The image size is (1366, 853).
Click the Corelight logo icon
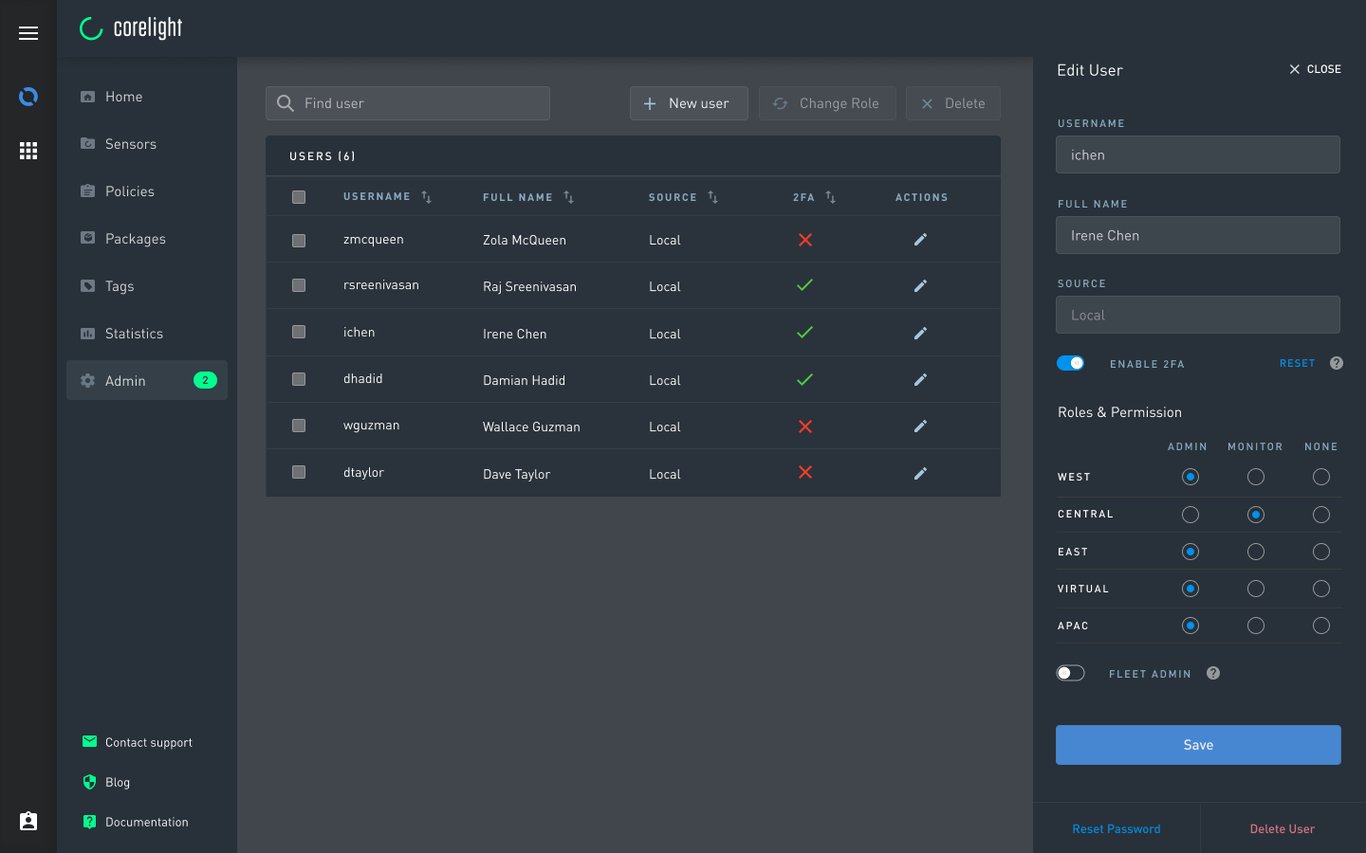tap(91, 28)
